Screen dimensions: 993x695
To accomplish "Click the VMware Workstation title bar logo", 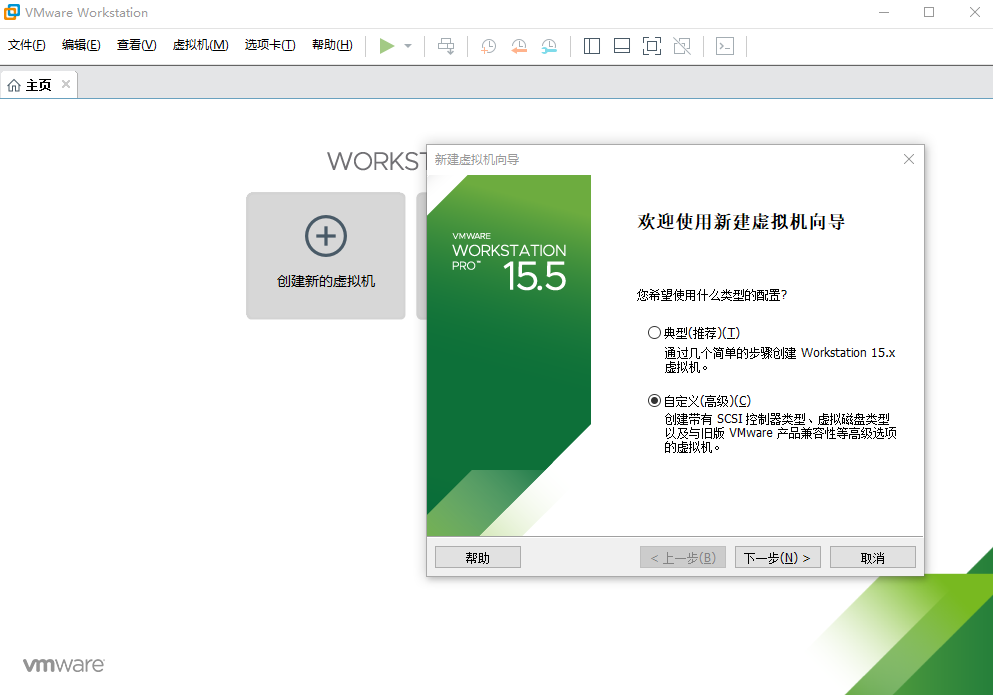I will 12,12.
